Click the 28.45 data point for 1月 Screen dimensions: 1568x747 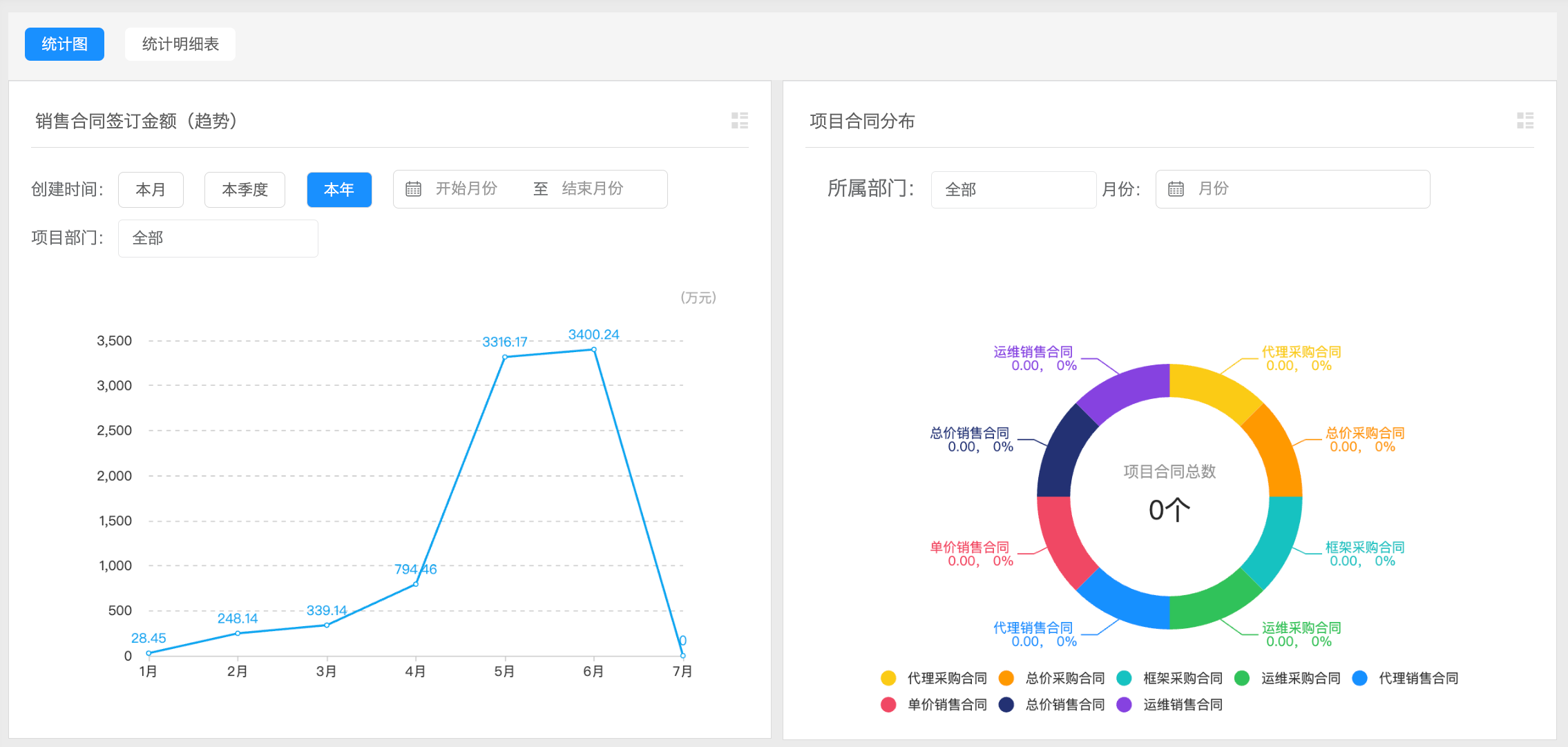tap(149, 653)
